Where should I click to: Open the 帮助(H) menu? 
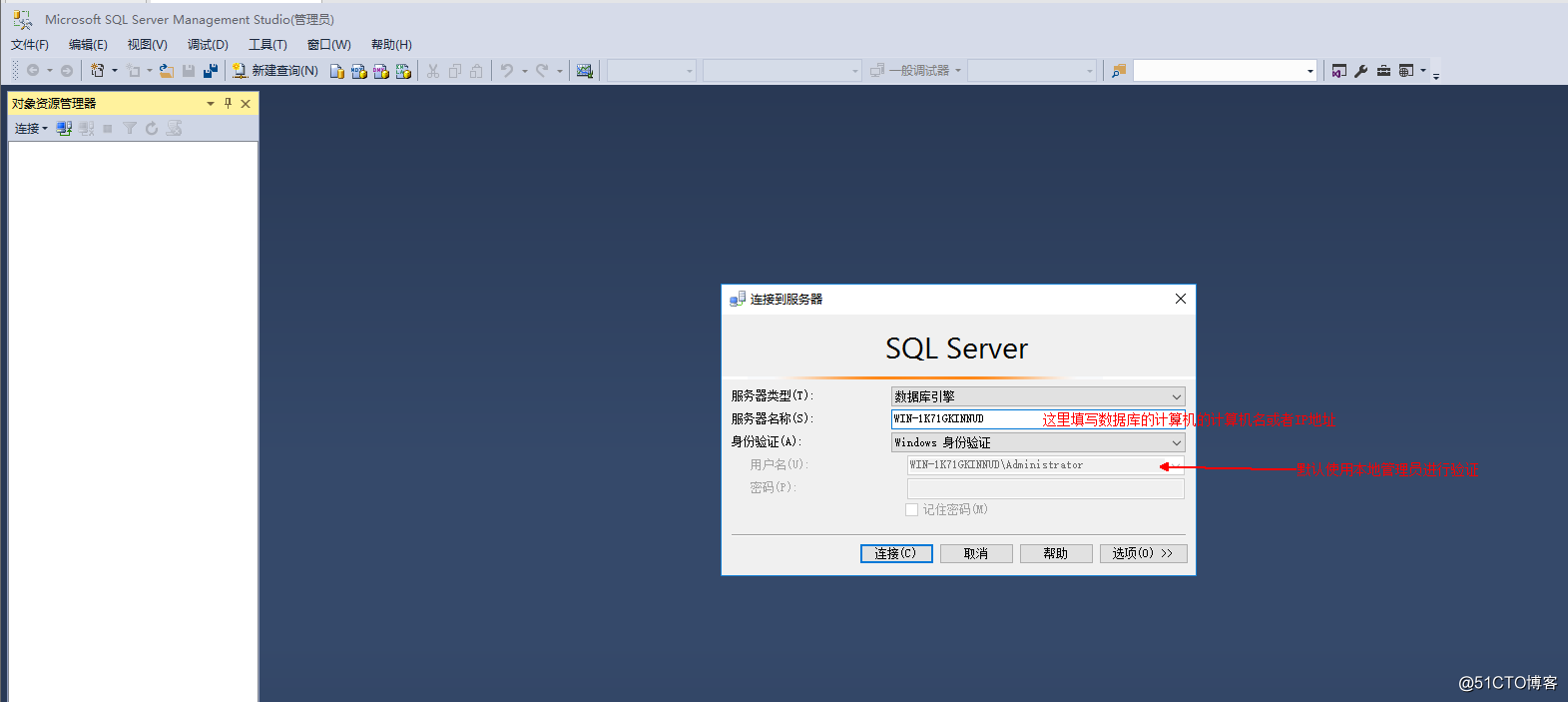[391, 45]
